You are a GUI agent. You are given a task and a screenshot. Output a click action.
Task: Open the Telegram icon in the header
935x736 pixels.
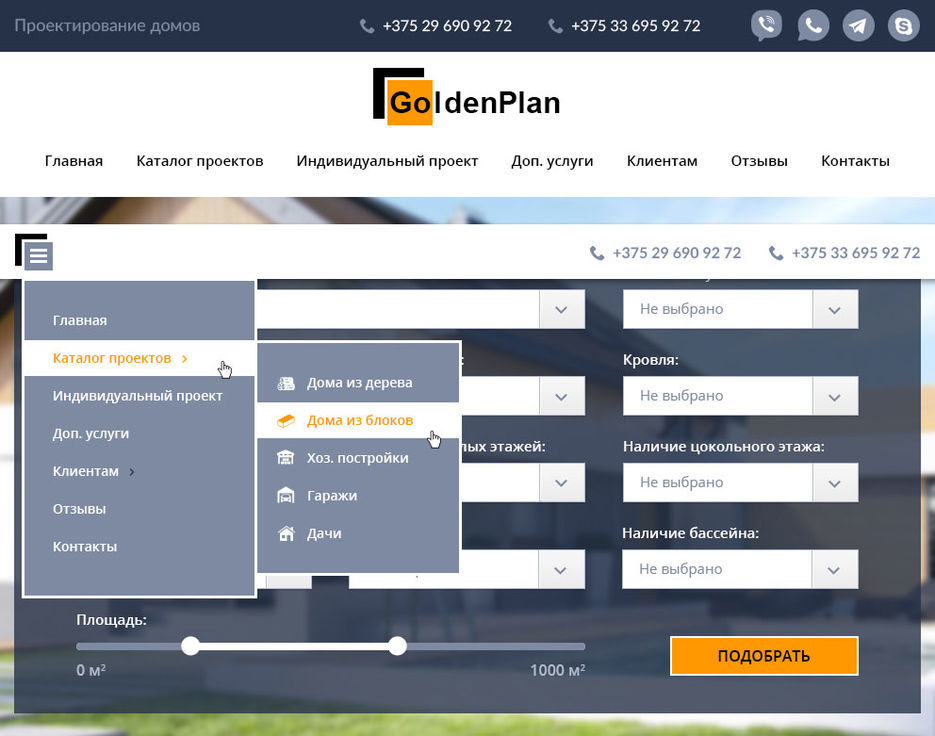click(x=858, y=24)
